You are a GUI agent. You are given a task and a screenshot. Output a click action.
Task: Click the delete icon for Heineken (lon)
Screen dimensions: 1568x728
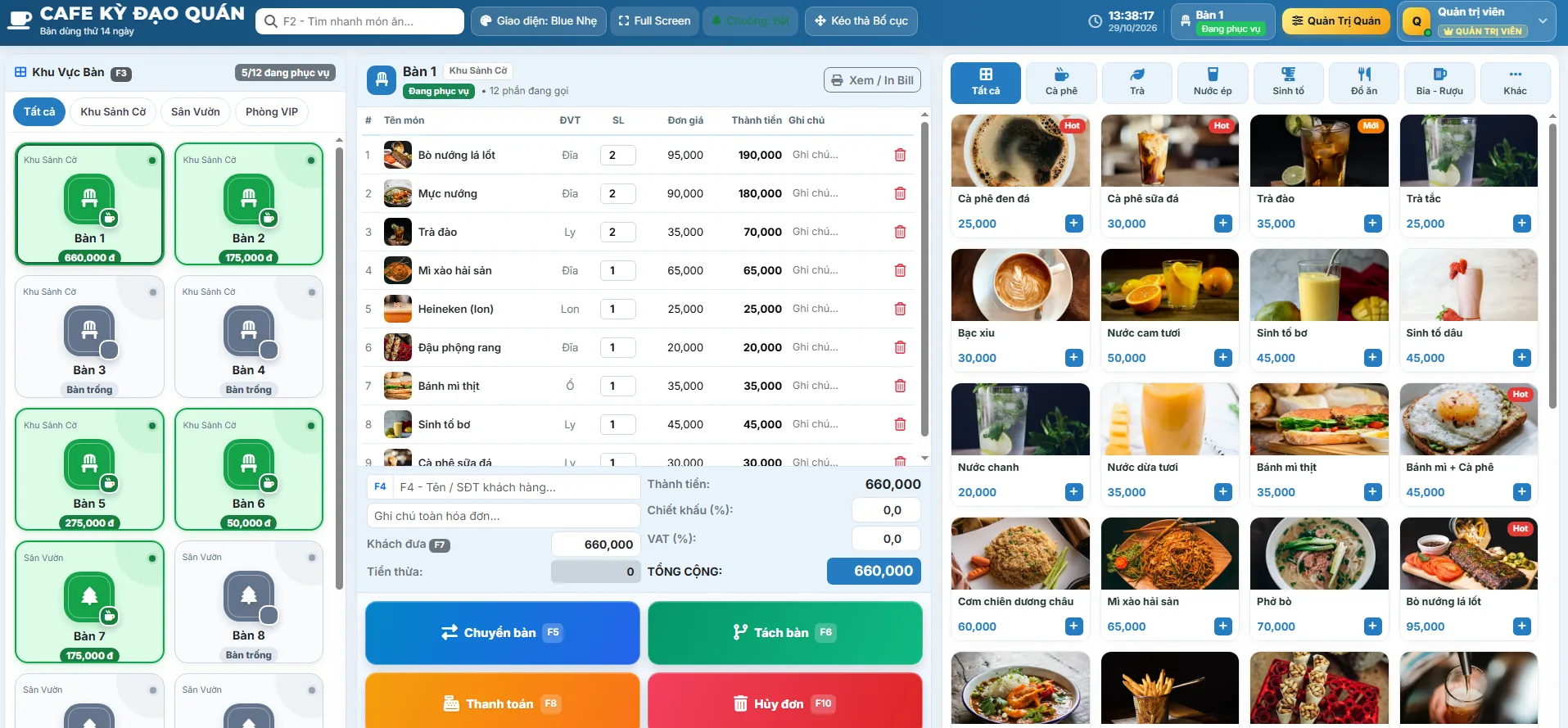(900, 309)
